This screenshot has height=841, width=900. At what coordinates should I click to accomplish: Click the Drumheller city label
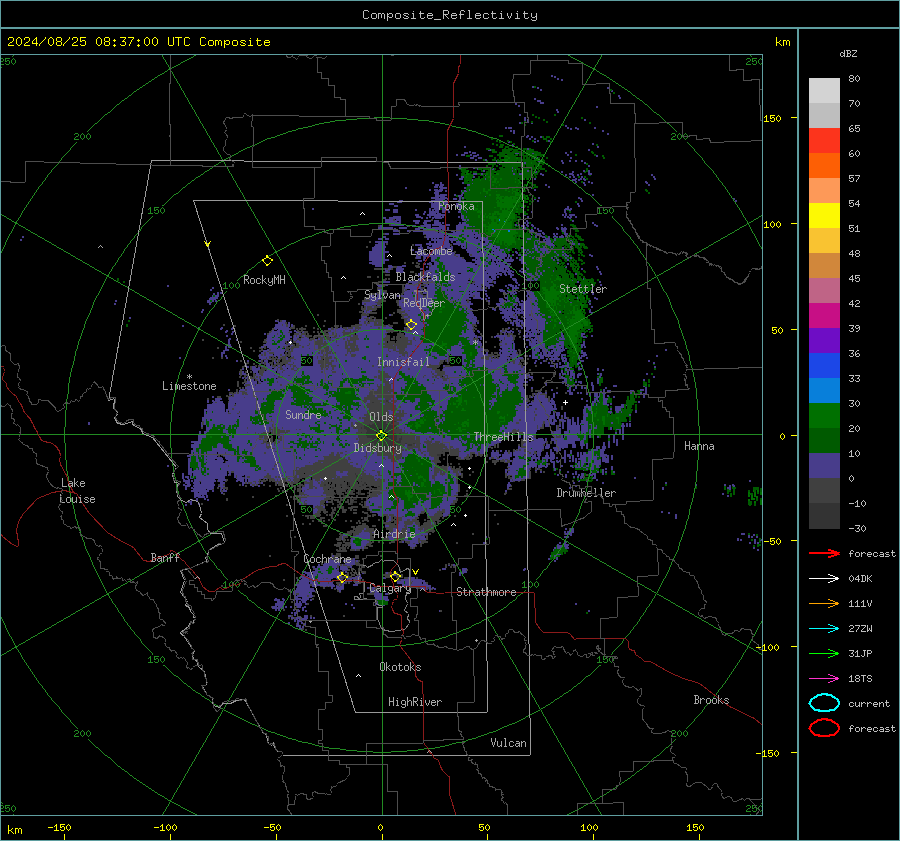pos(586,493)
